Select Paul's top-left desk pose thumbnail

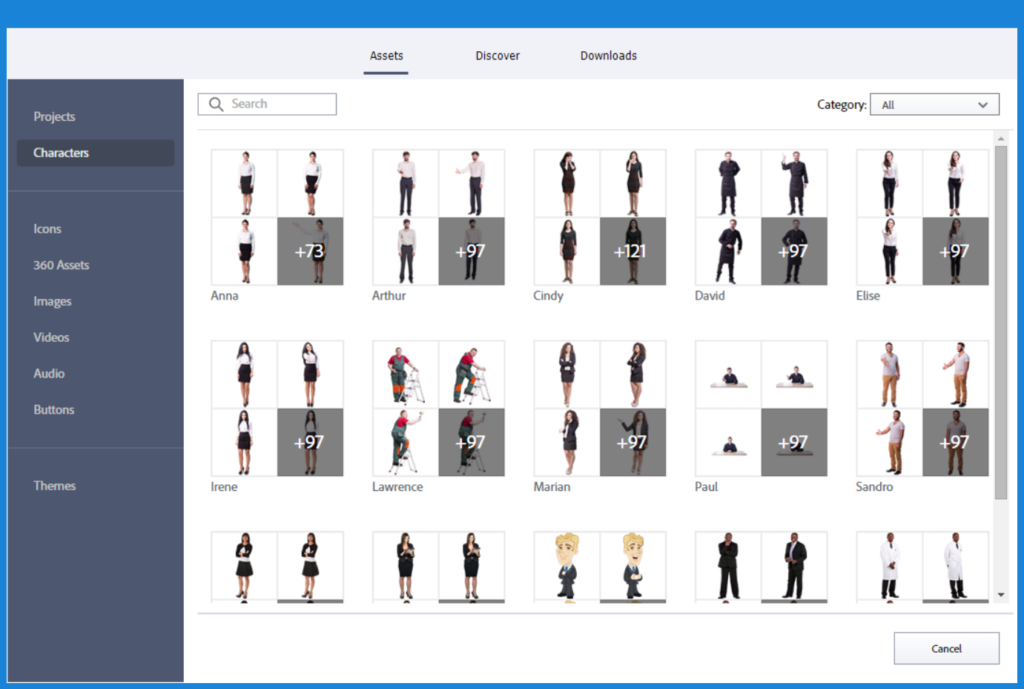[x=728, y=375]
